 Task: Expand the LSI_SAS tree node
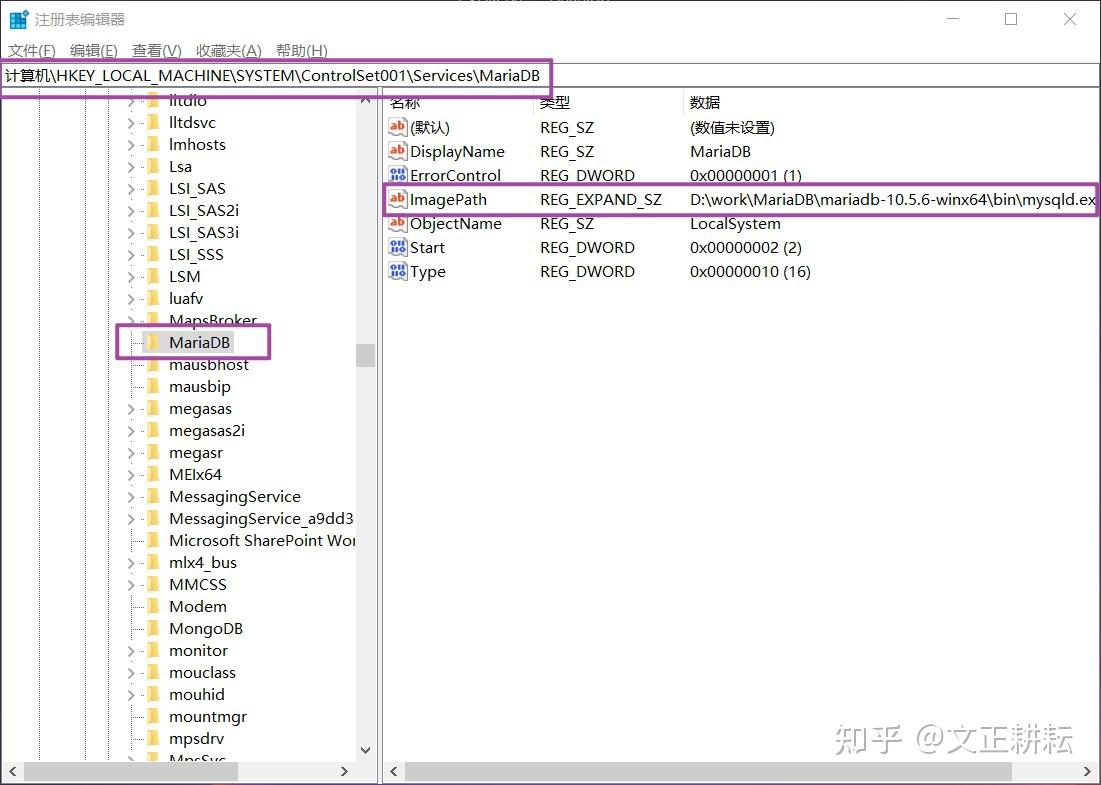pyautogui.click(x=131, y=188)
